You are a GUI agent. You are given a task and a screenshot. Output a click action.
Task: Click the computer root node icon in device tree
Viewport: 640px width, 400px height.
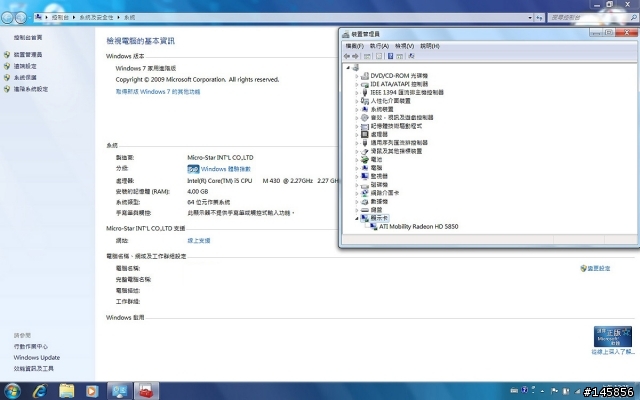[356, 67]
